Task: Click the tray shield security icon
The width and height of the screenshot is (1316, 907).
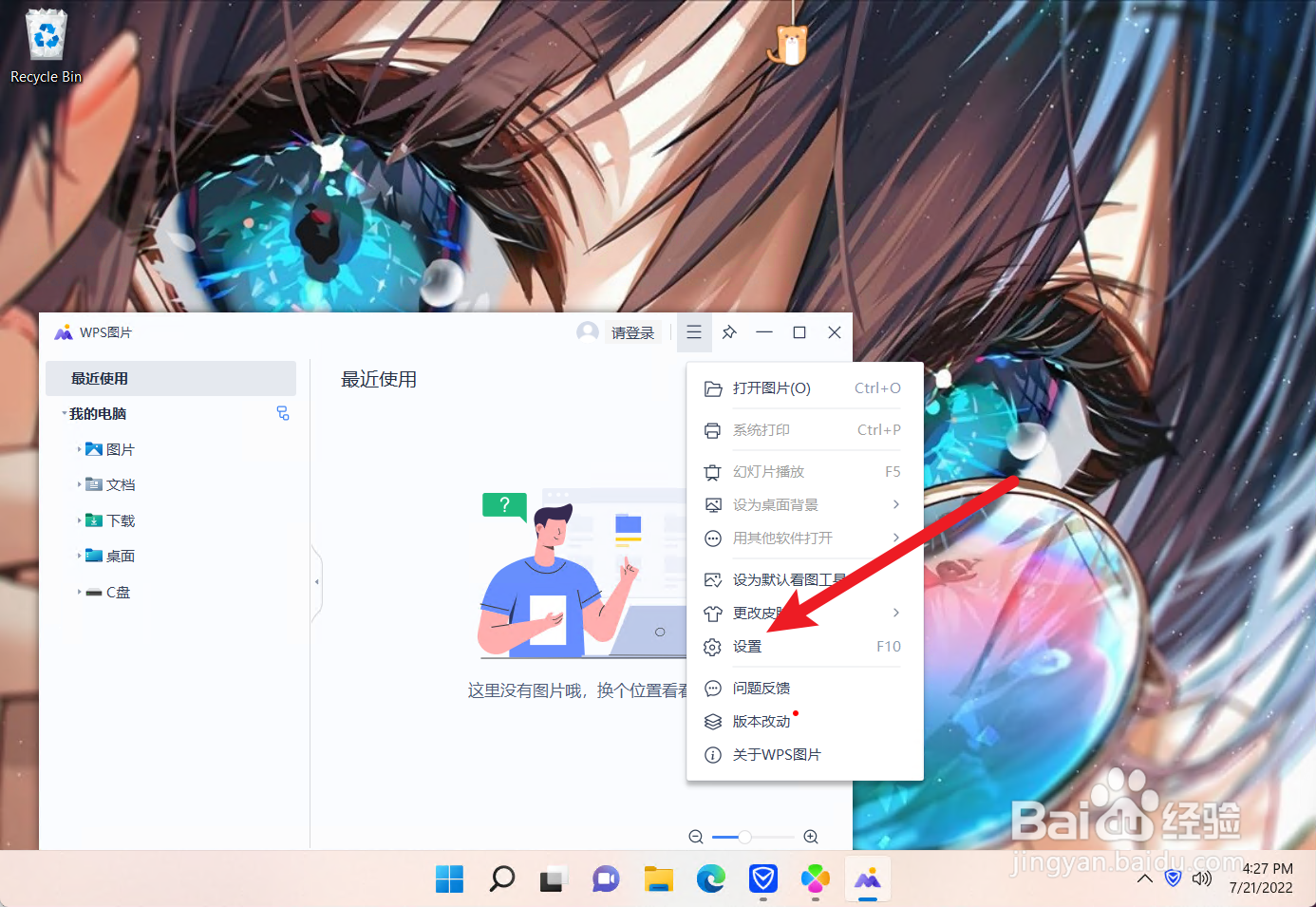Action: click(1174, 879)
